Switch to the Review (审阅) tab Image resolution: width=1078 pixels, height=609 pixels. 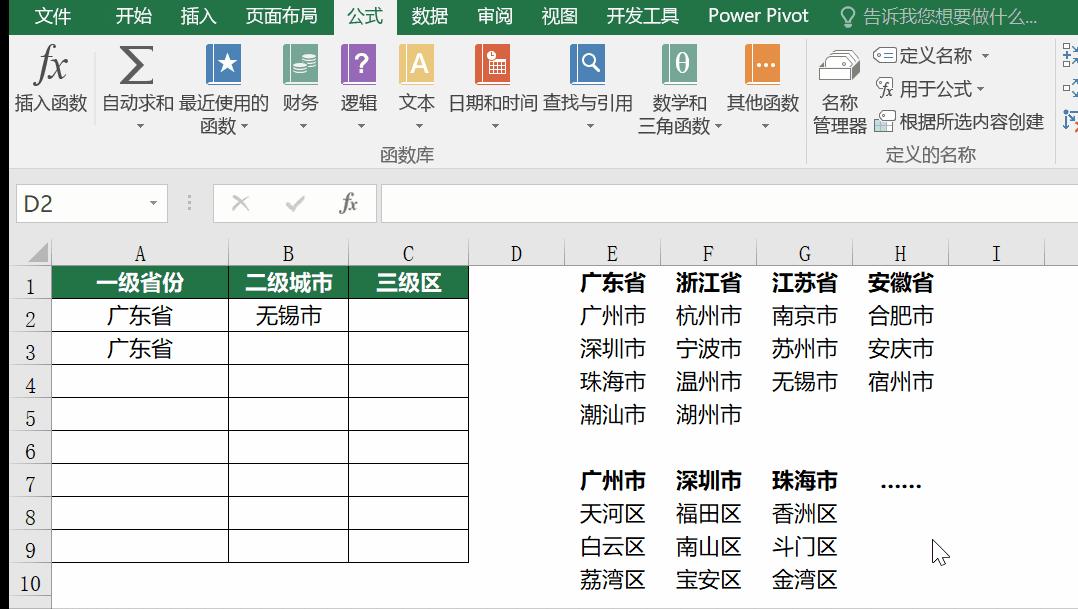(x=495, y=16)
